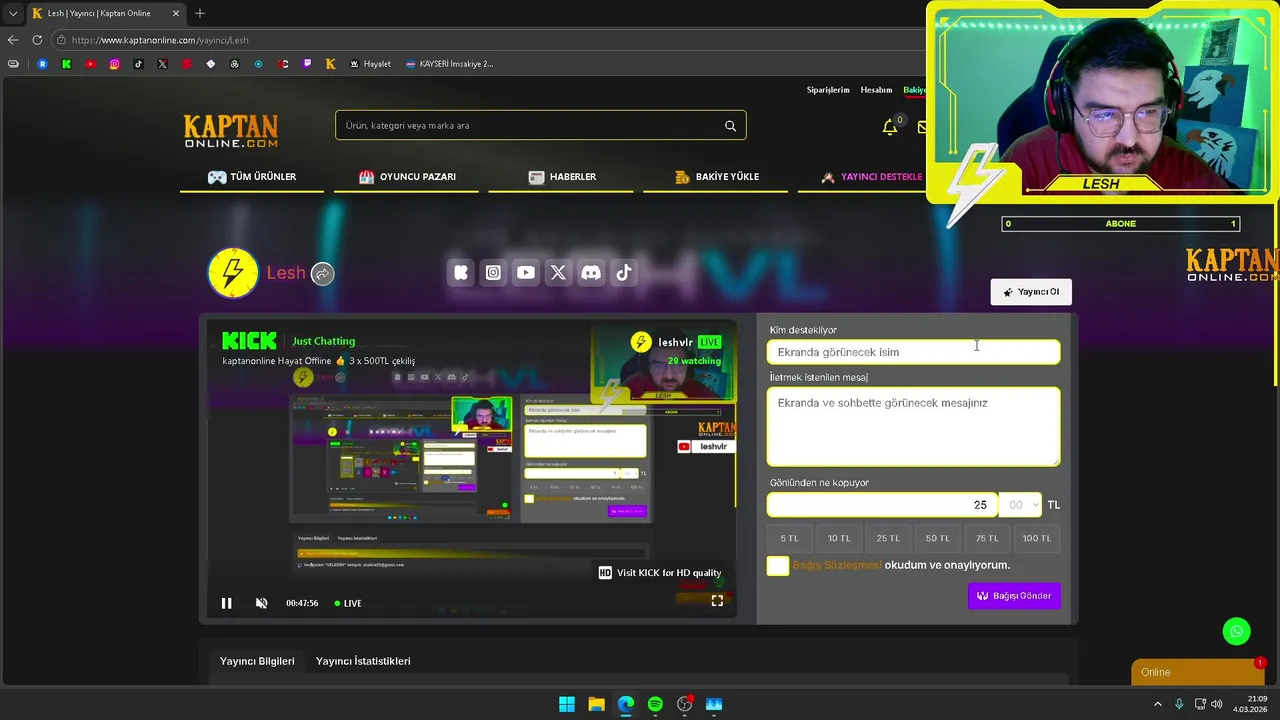Viewport: 1280px width, 720px height.
Task: Select the 50 TL preset amount
Action: (x=938, y=538)
